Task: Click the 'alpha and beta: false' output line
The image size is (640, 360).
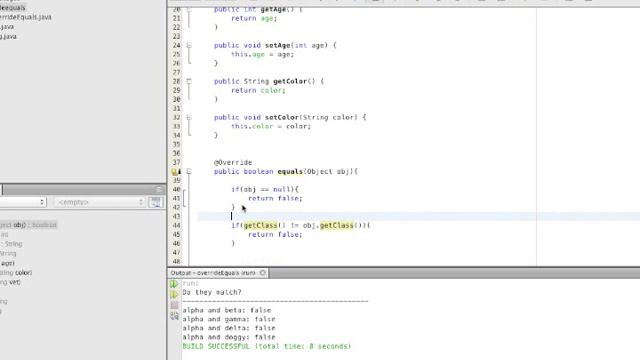Action: coord(227,310)
